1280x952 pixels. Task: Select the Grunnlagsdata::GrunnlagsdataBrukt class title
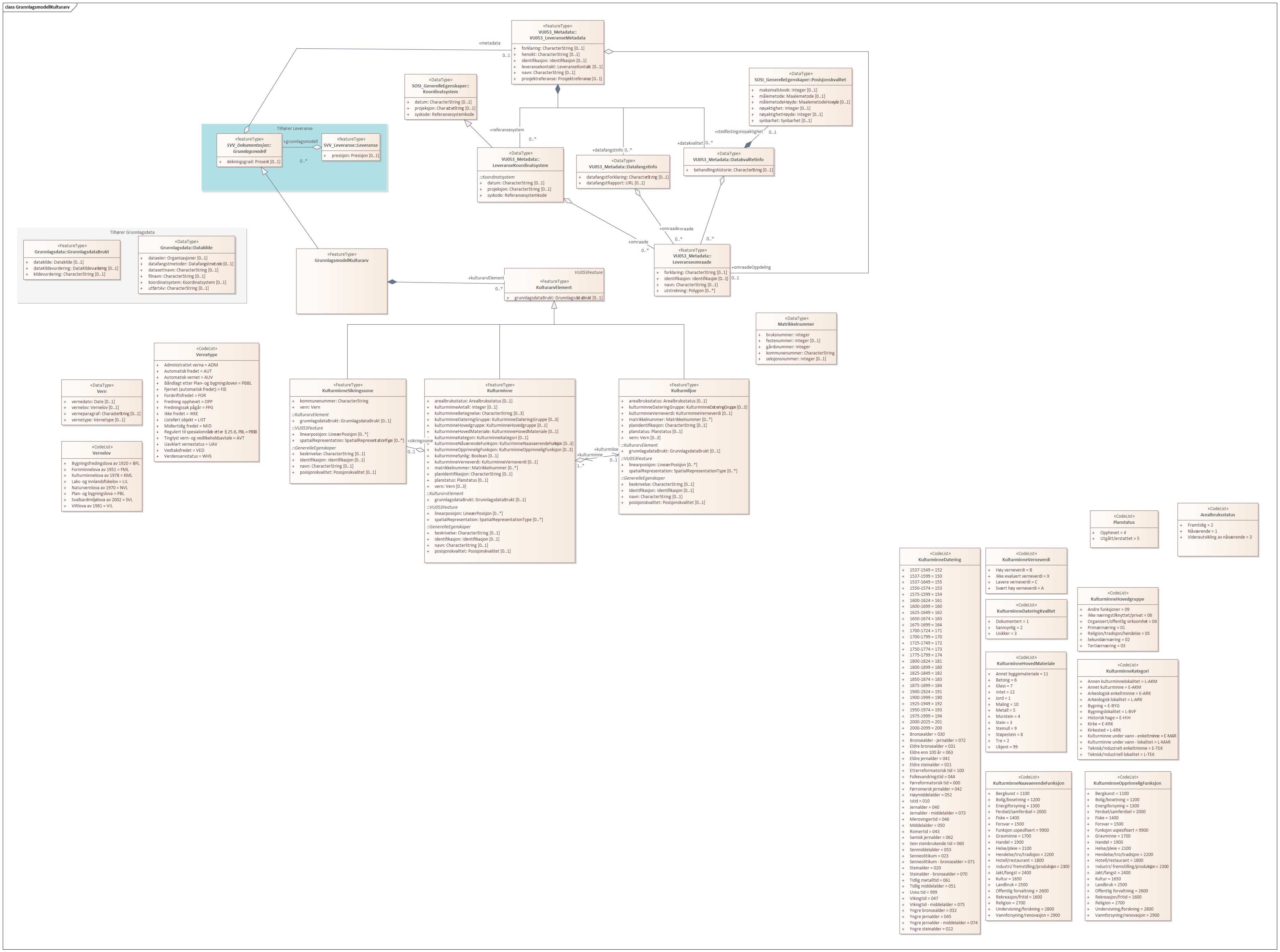72,252
